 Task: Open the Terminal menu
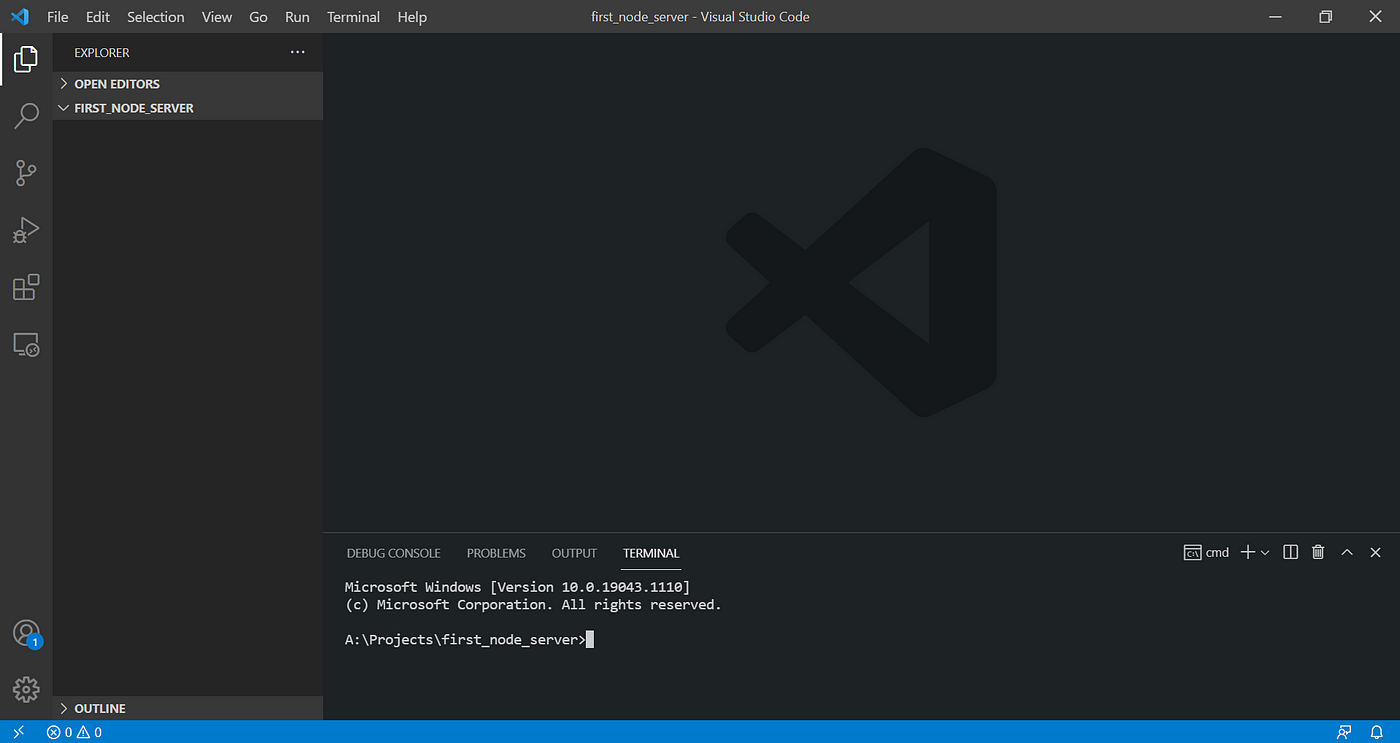click(353, 17)
